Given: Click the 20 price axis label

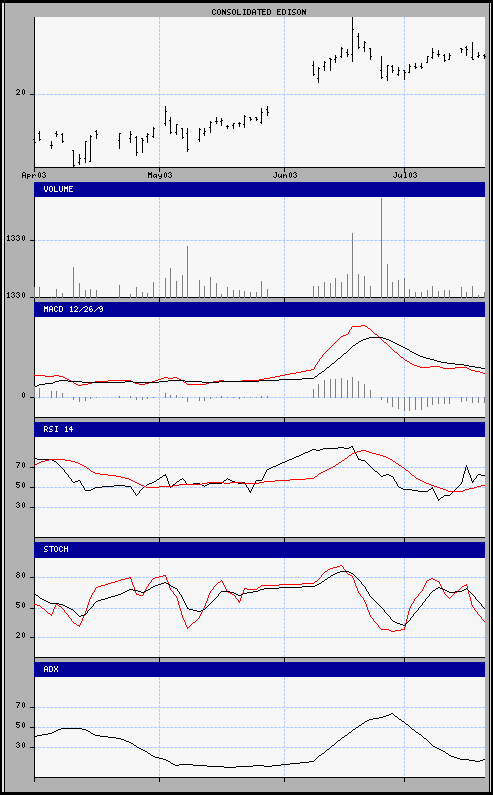Looking at the screenshot, I should tap(20, 93).
